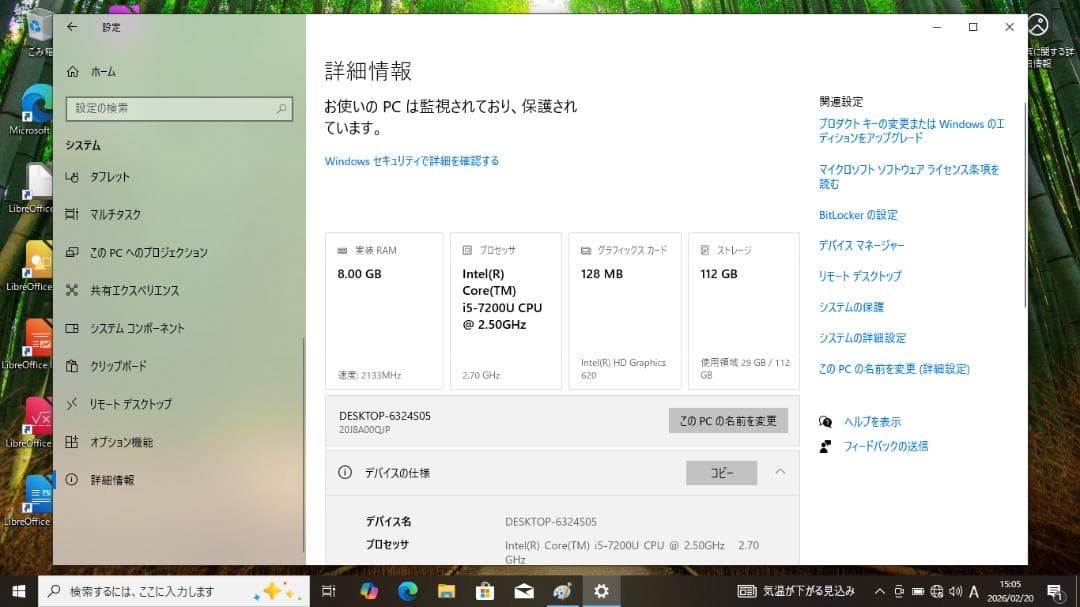The height and width of the screenshot is (607, 1080).
Task: Click the Shared experiences sidebar icon
Action: [x=72, y=290]
